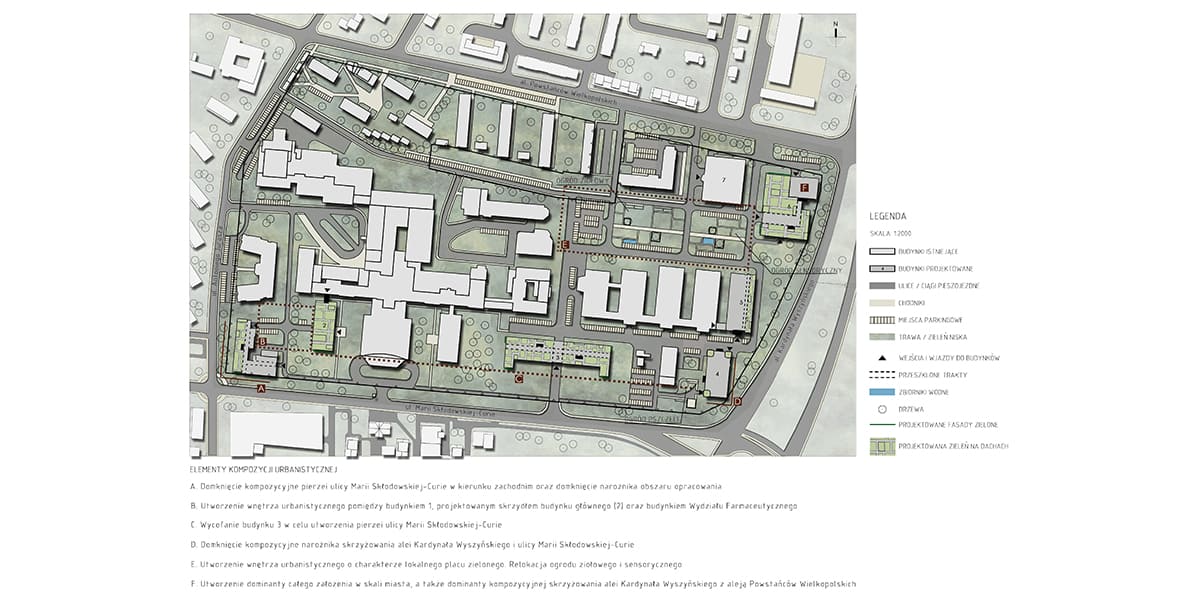Select red marker C near building 3

519,379
